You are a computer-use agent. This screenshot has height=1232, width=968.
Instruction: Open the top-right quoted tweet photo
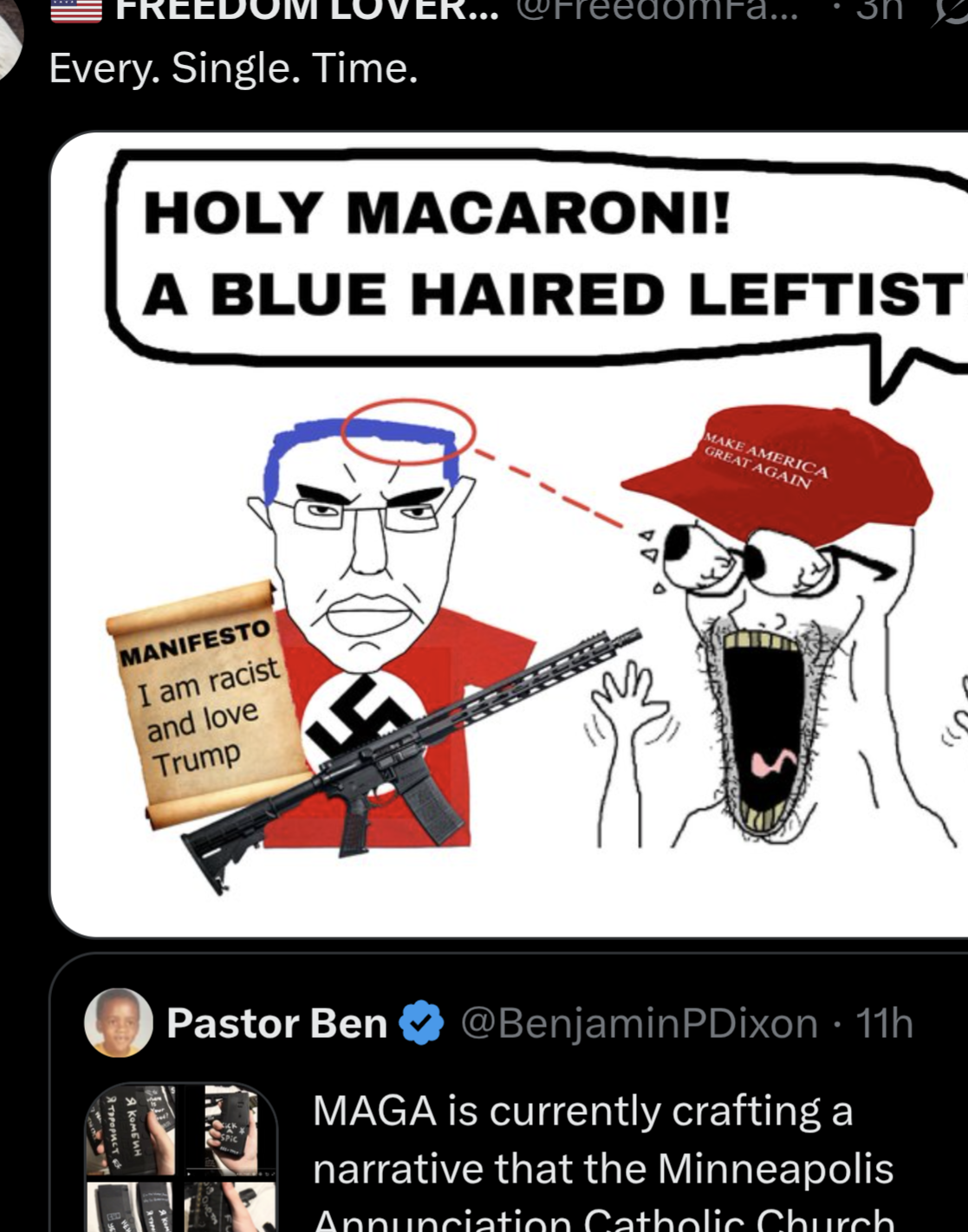230,1130
